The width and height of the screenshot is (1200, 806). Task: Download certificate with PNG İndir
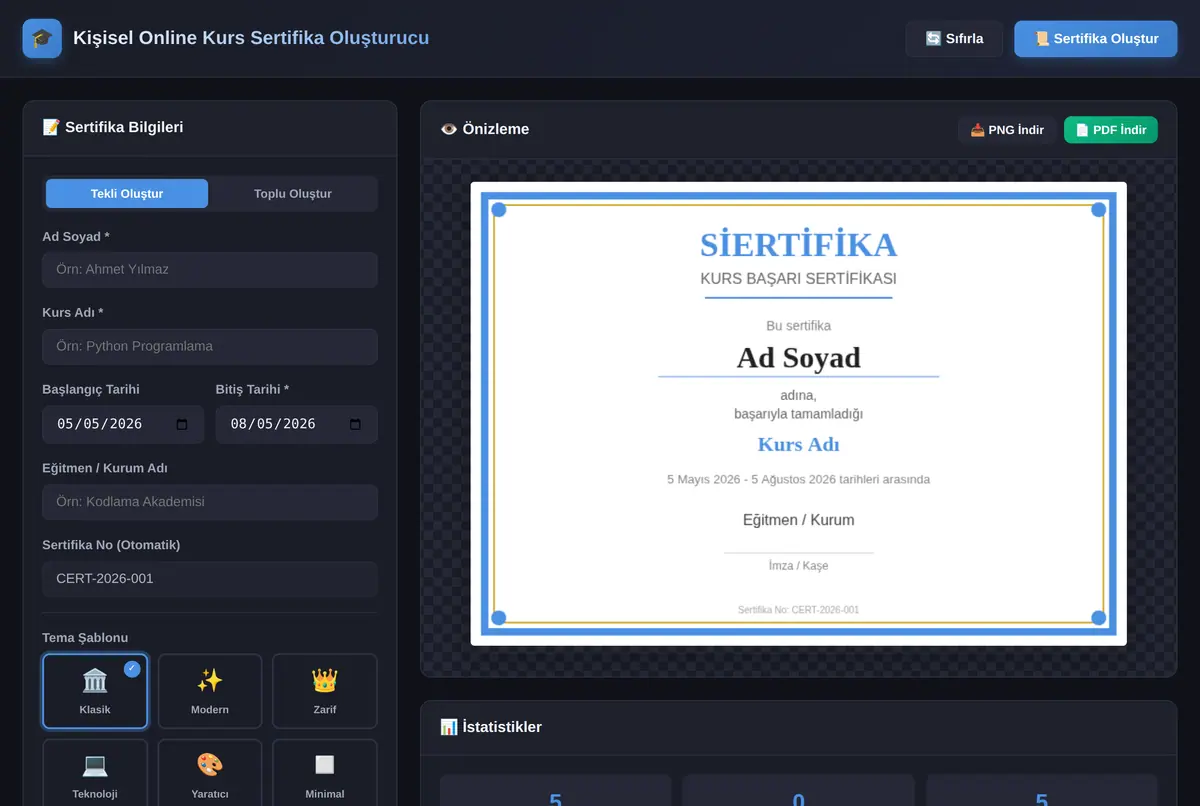point(1007,130)
